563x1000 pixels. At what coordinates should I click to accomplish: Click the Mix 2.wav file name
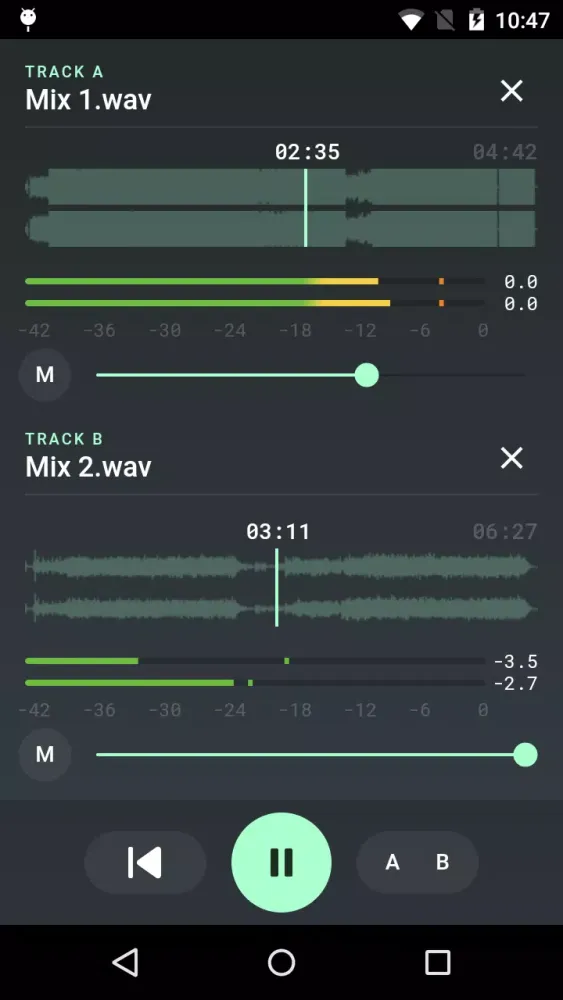point(89,467)
